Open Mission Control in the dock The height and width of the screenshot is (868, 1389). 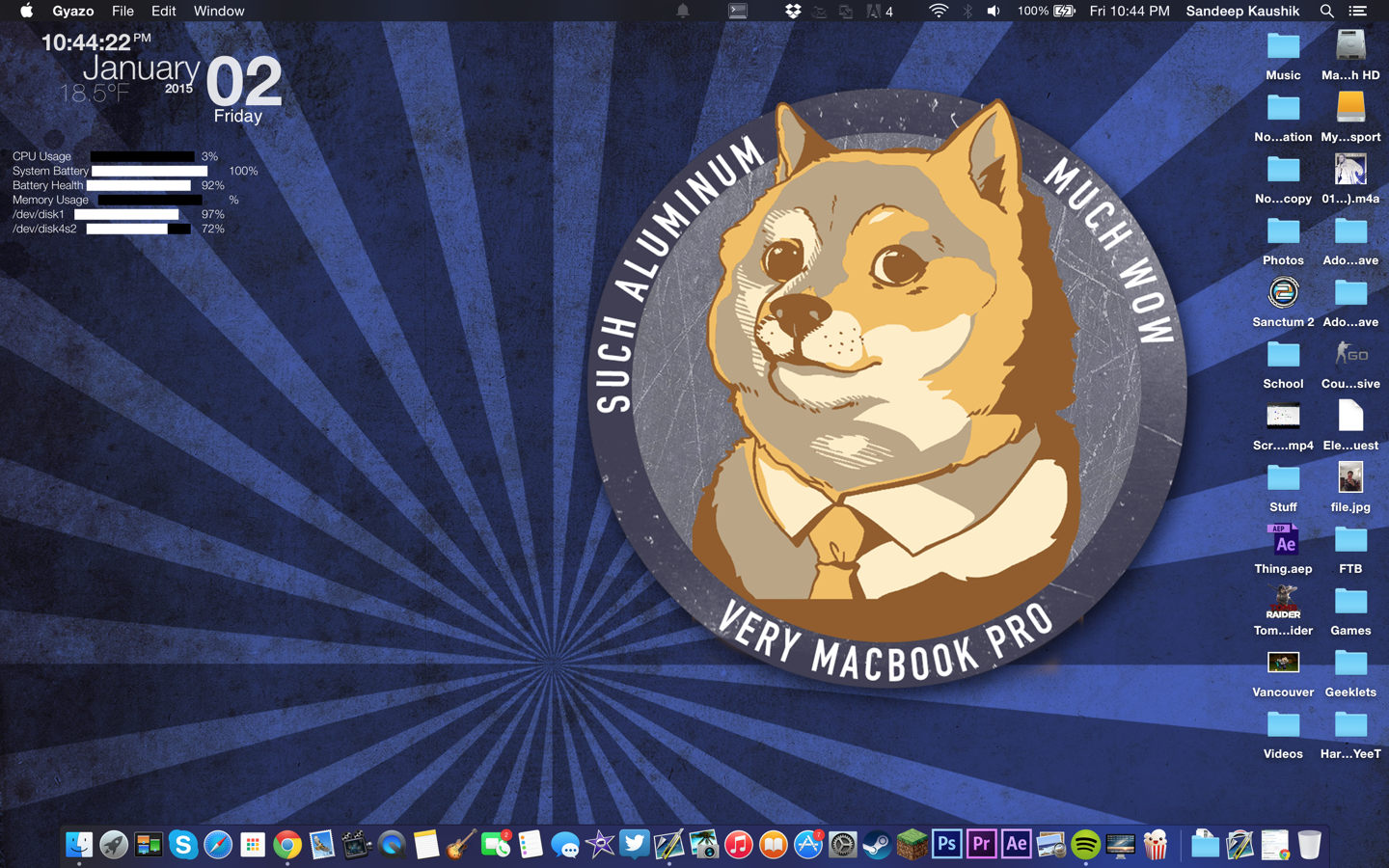coord(149,845)
